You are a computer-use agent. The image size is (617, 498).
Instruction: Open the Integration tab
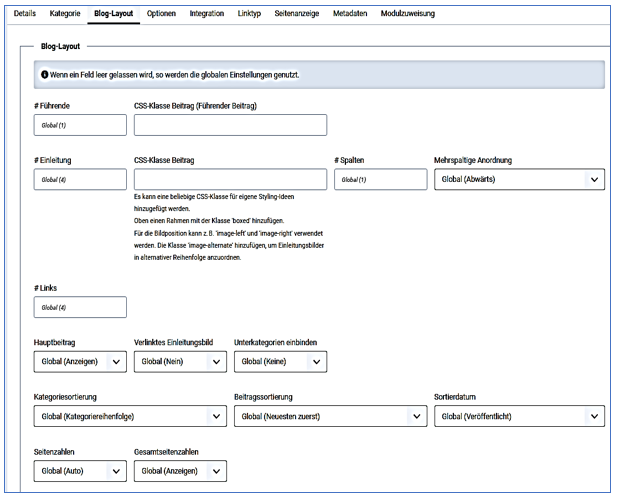(207, 13)
